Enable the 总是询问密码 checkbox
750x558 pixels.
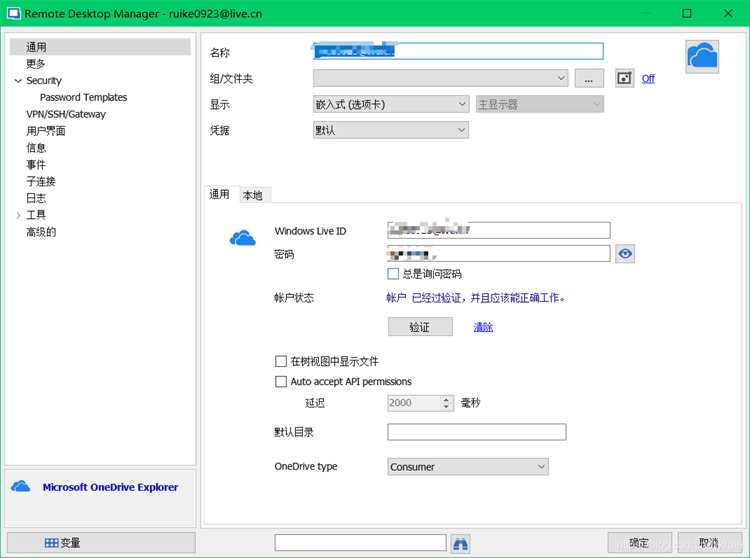coord(393,274)
